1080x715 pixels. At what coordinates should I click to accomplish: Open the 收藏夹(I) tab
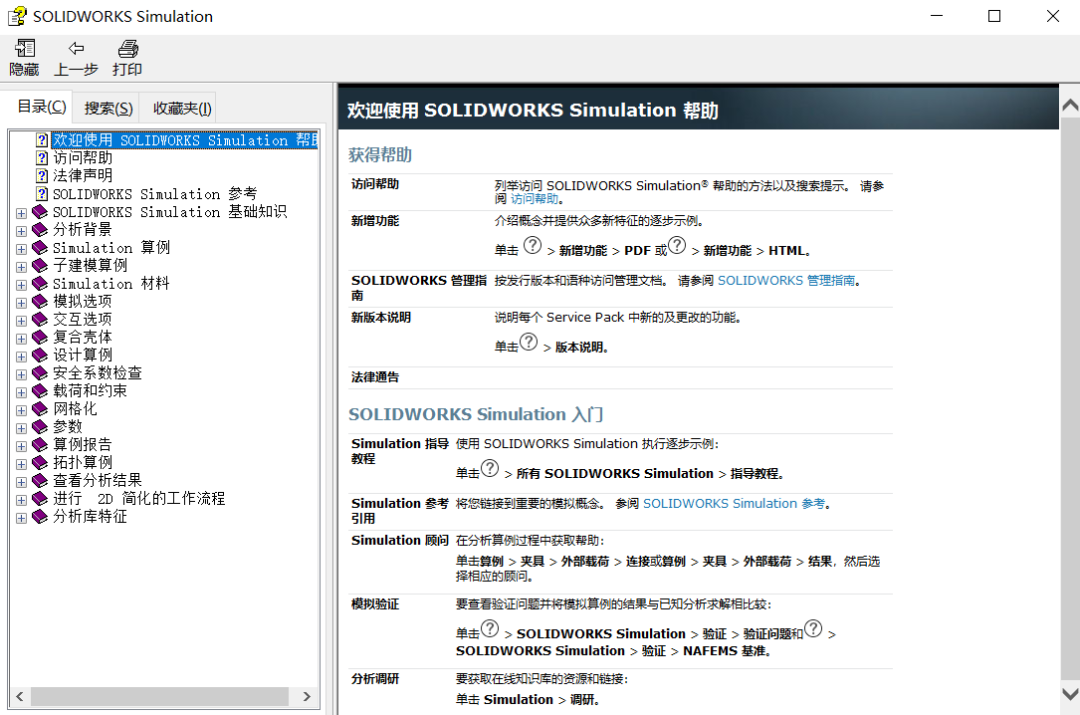(x=181, y=108)
